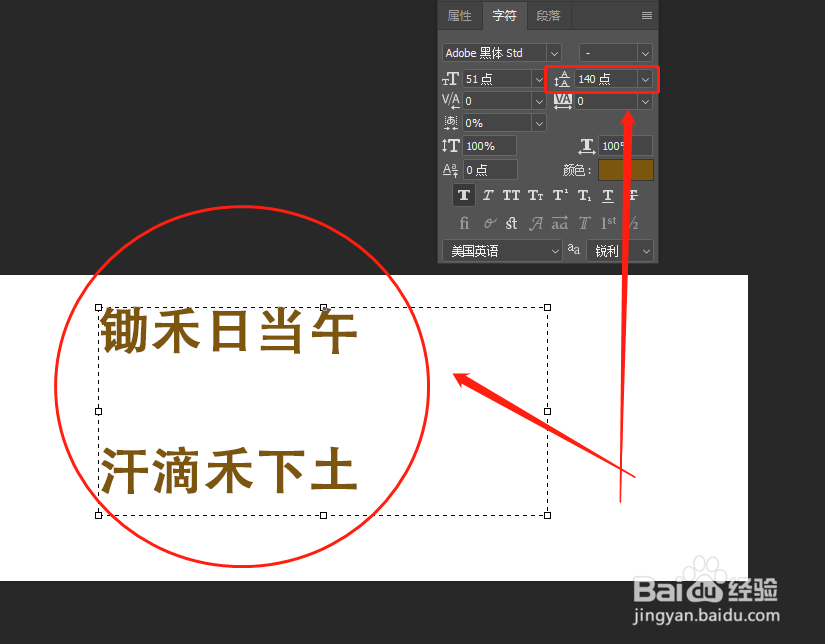Toggle Underline style
This screenshot has width=825, height=644.
click(608, 196)
